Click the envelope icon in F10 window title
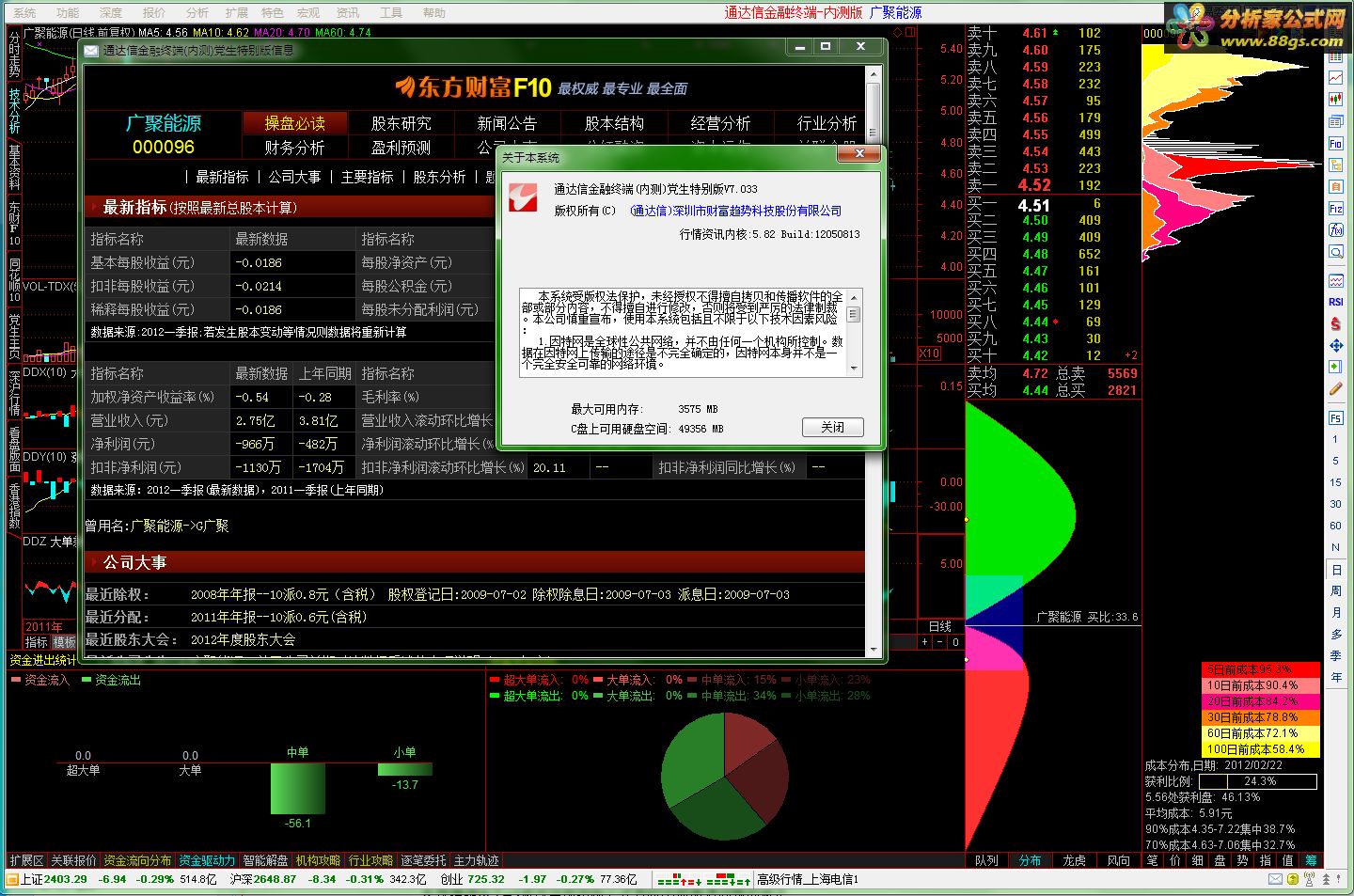The image size is (1354, 896). click(x=92, y=51)
